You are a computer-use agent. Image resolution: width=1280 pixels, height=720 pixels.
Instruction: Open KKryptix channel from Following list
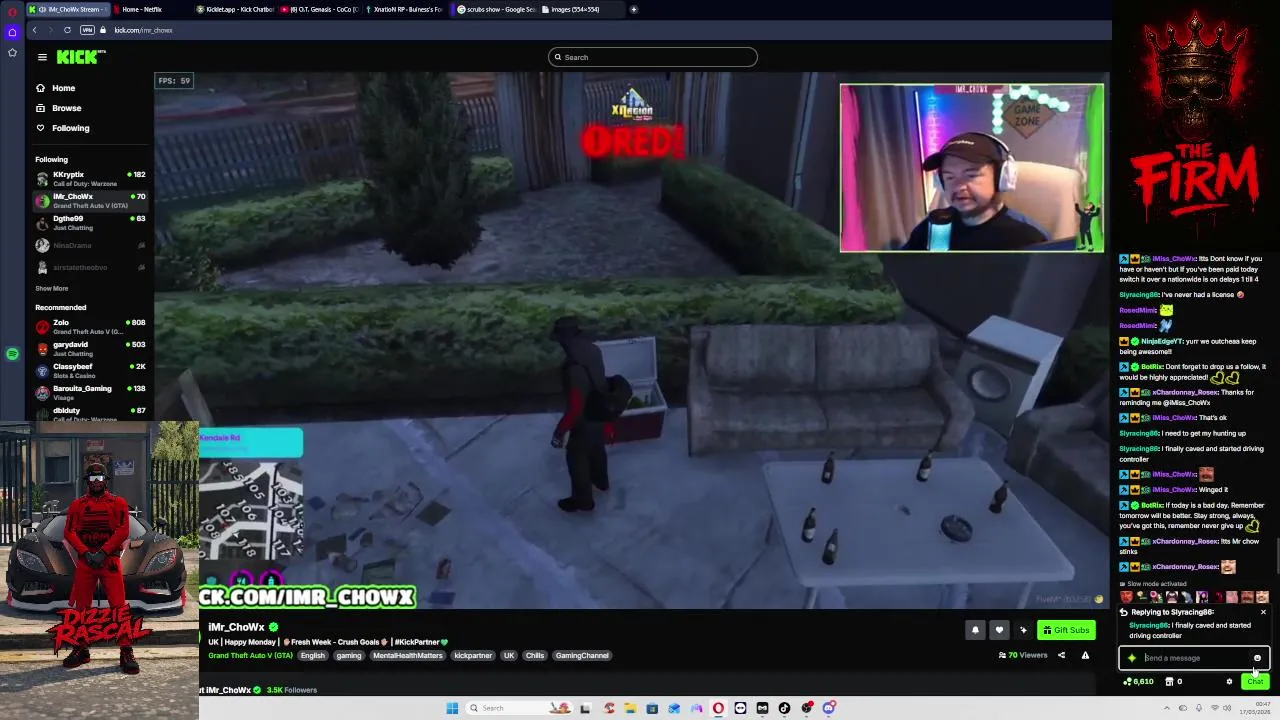point(90,178)
